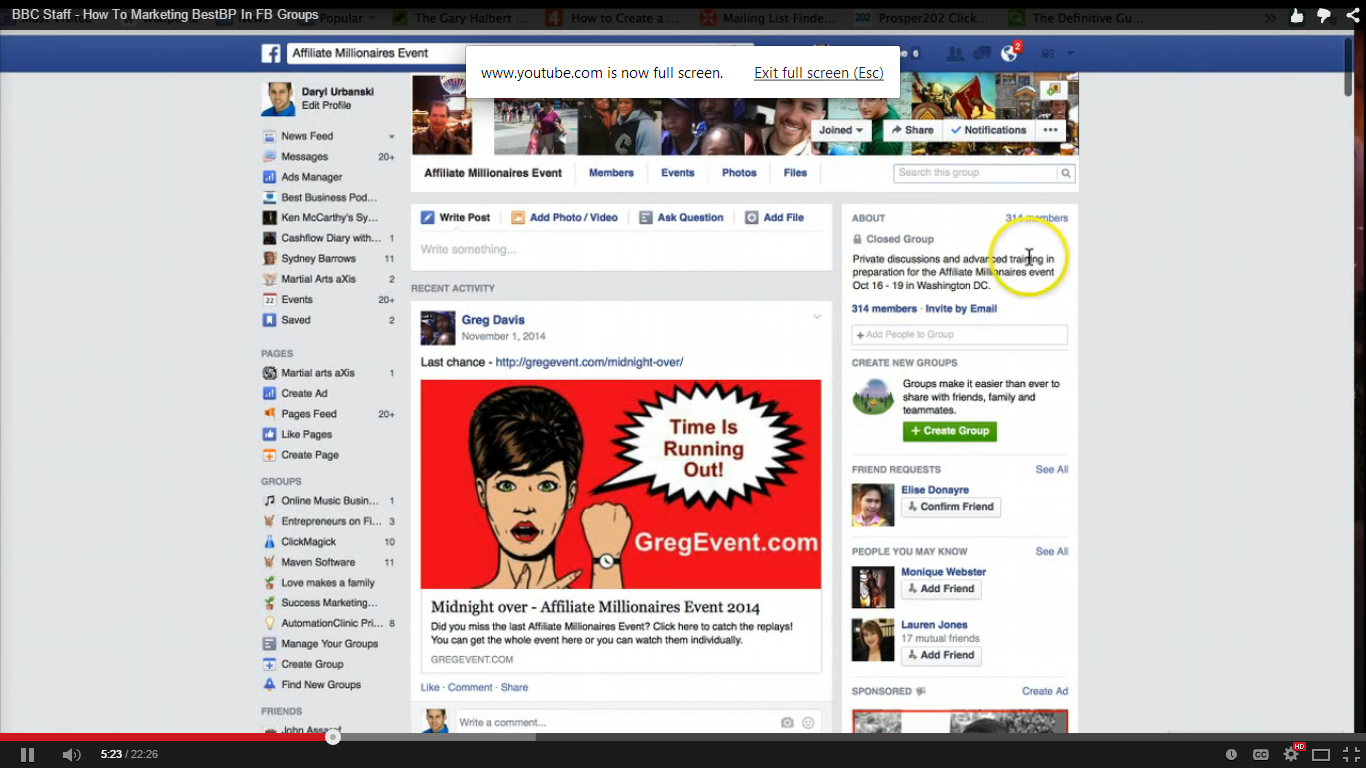Click the Write something text box

tap(621, 250)
